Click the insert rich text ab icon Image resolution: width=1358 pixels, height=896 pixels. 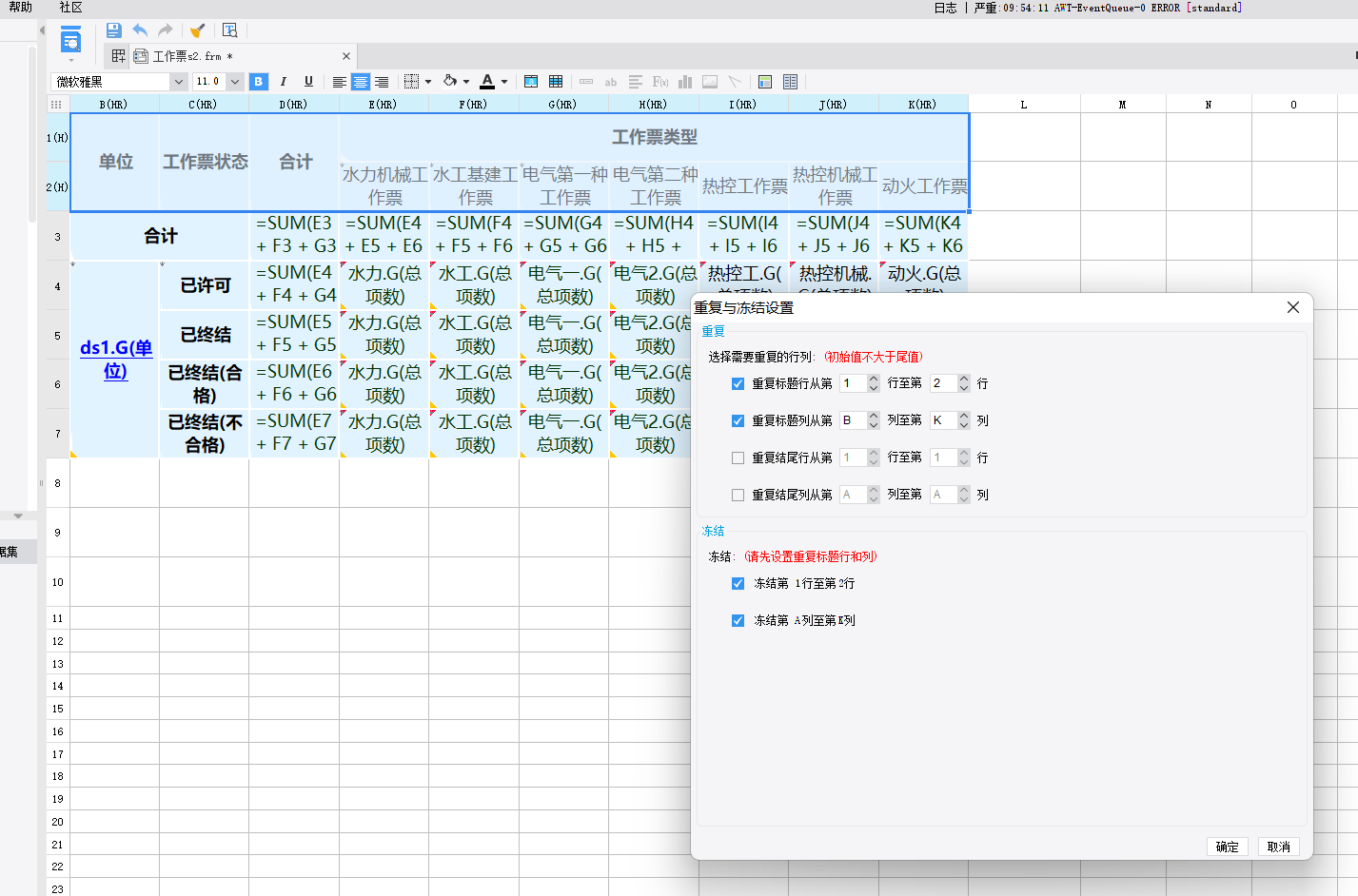pyautogui.click(x=611, y=82)
